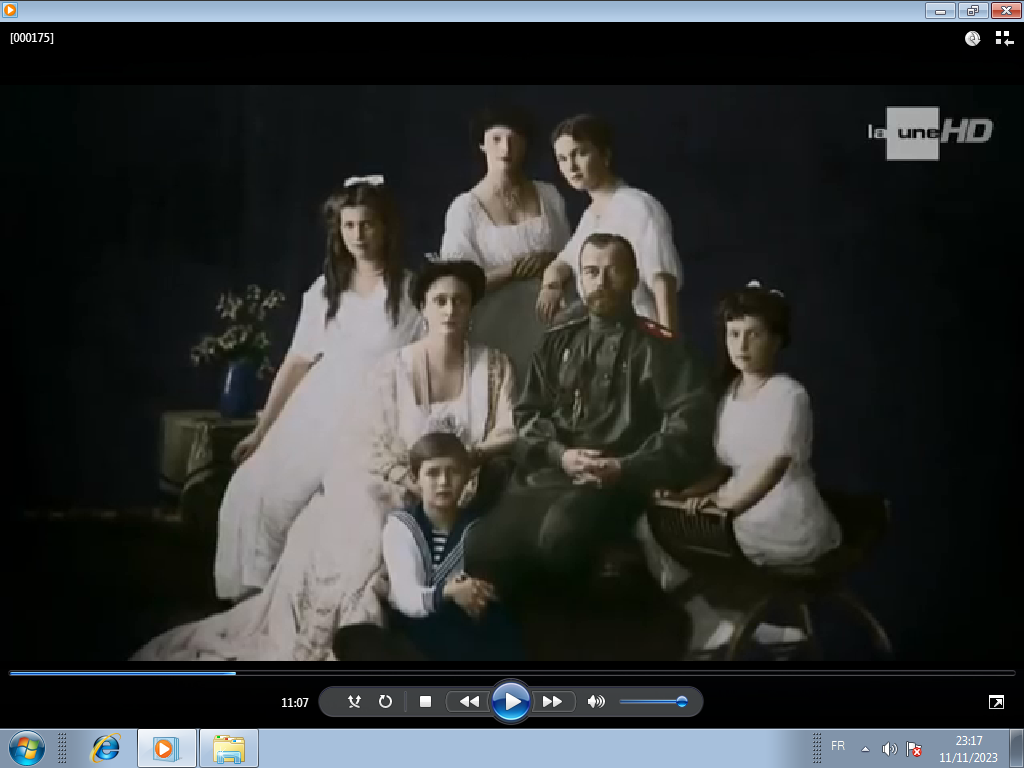Stop the video playback
The height and width of the screenshot is (768, 1024).
[425, 701]
